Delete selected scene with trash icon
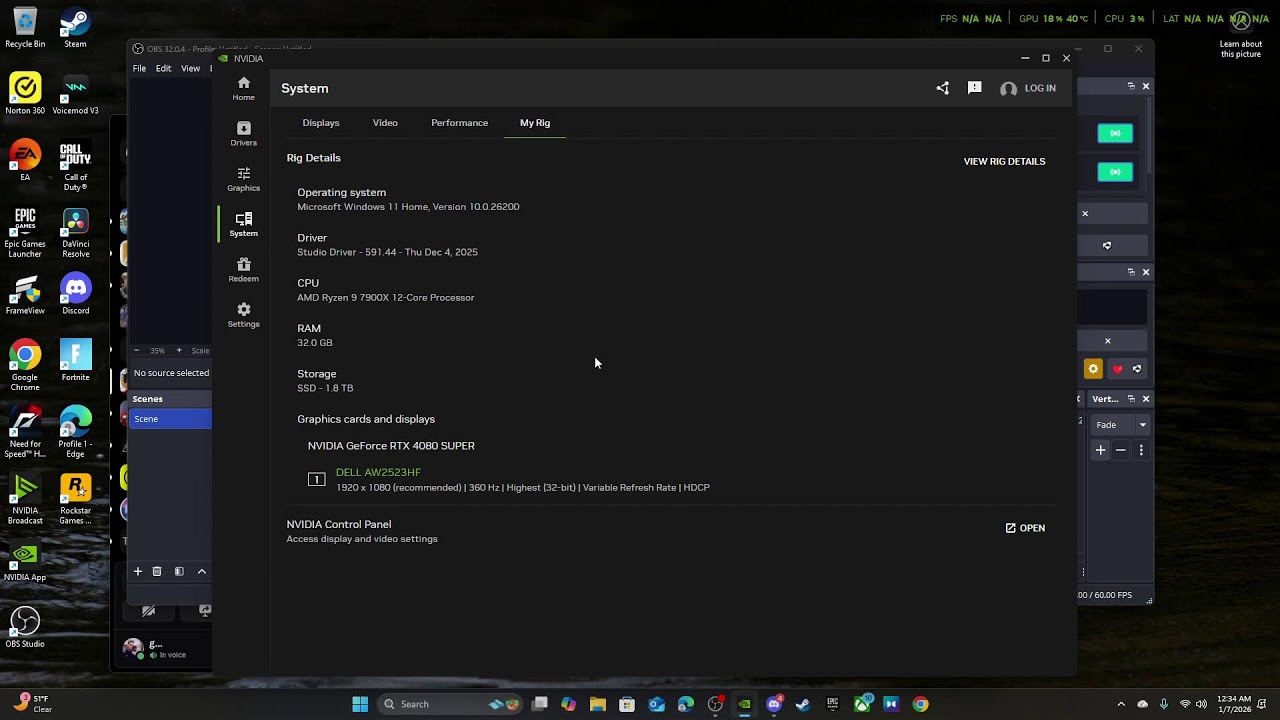Viewport: 1280px width, 720px height. pos(157,572)
